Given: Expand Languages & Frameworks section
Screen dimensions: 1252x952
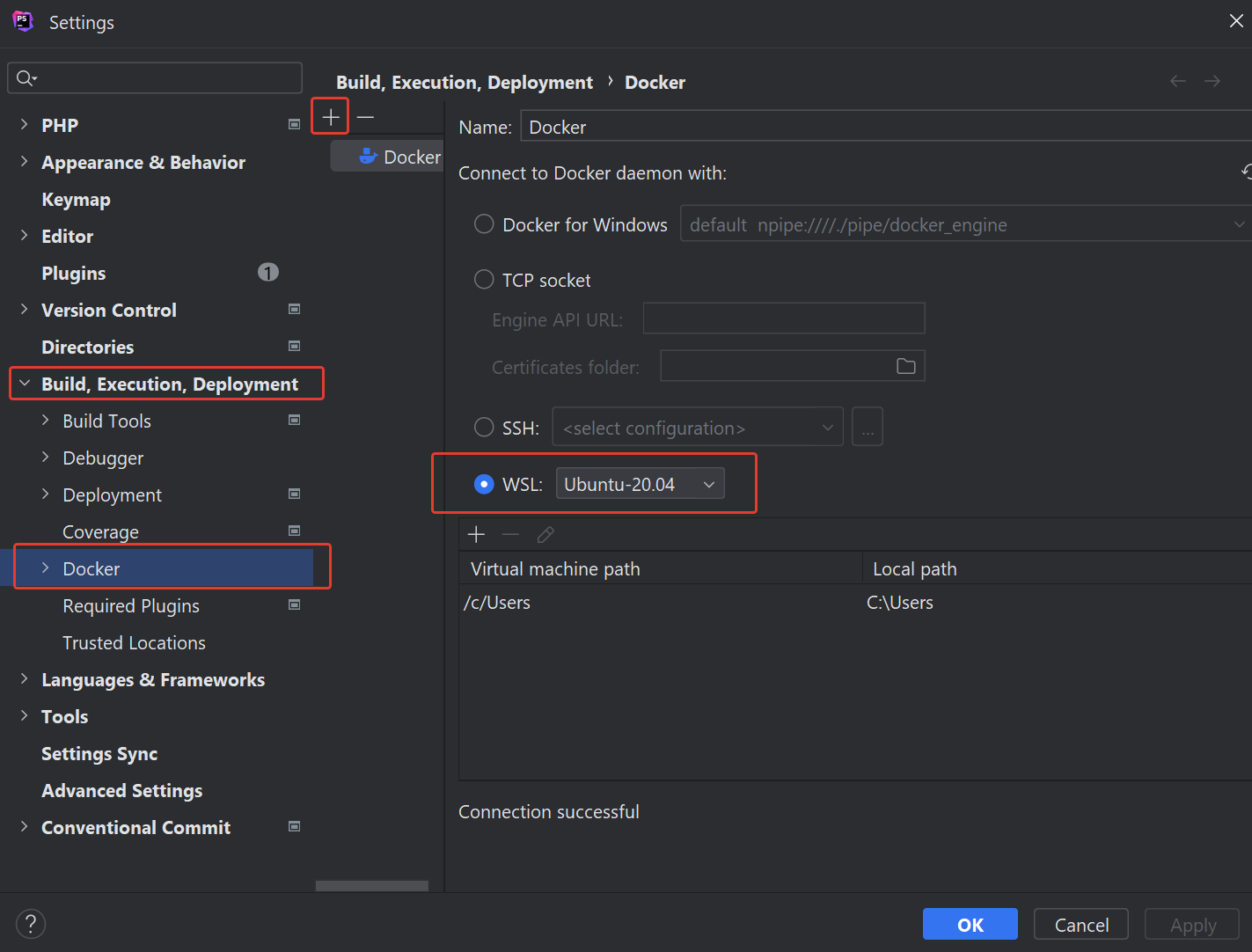Looking at the screenshot, I should [x=24, y=679].
